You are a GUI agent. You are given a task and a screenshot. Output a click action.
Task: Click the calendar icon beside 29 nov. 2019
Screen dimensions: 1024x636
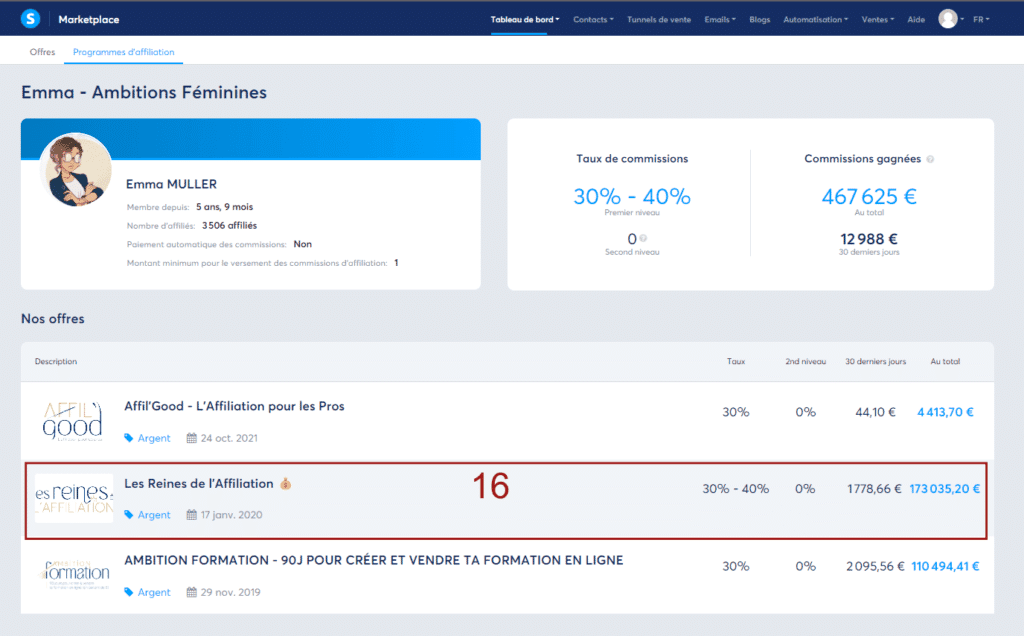191,592
